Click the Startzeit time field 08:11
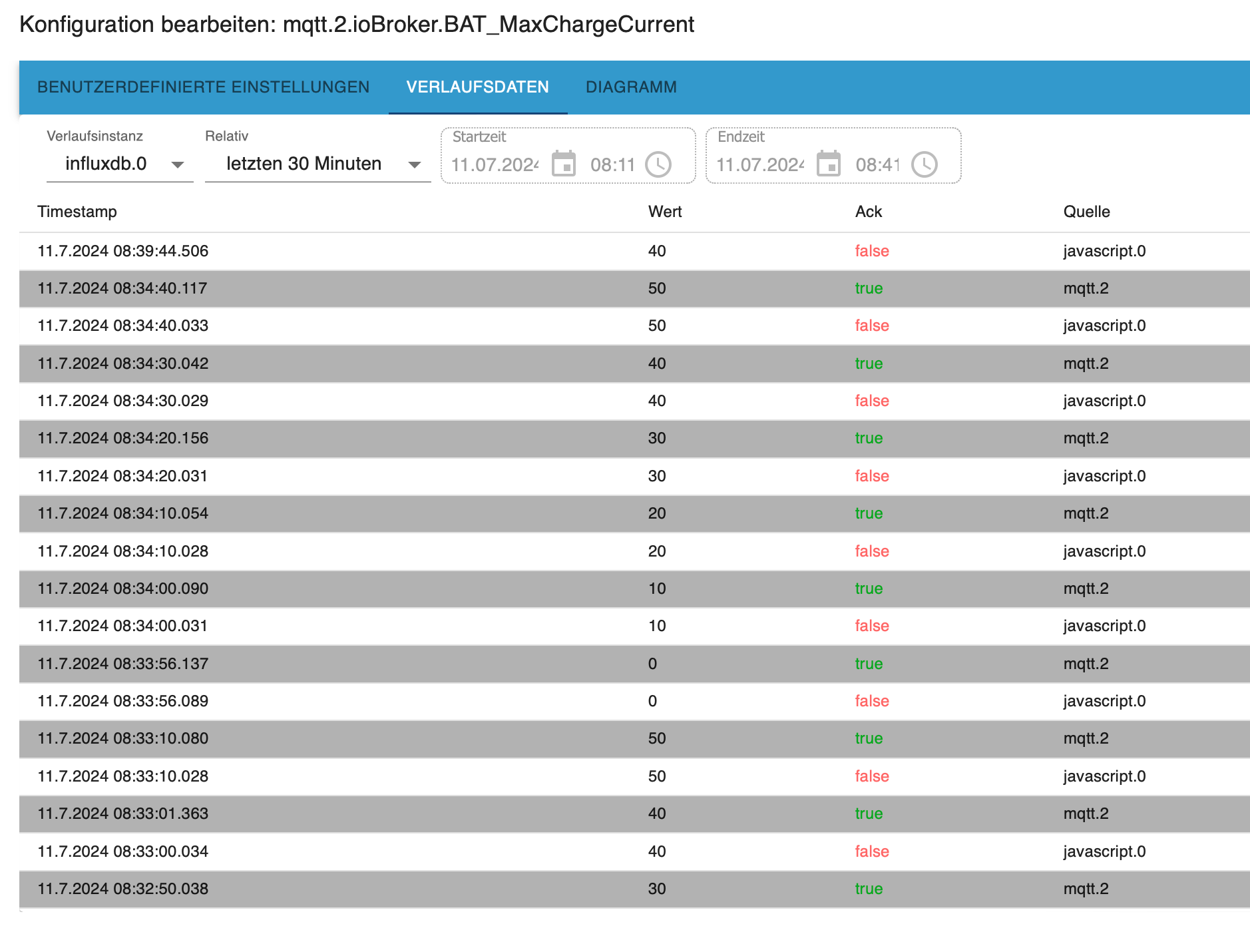Viewport: 1250px width, 952px height. tap(613, 164)
